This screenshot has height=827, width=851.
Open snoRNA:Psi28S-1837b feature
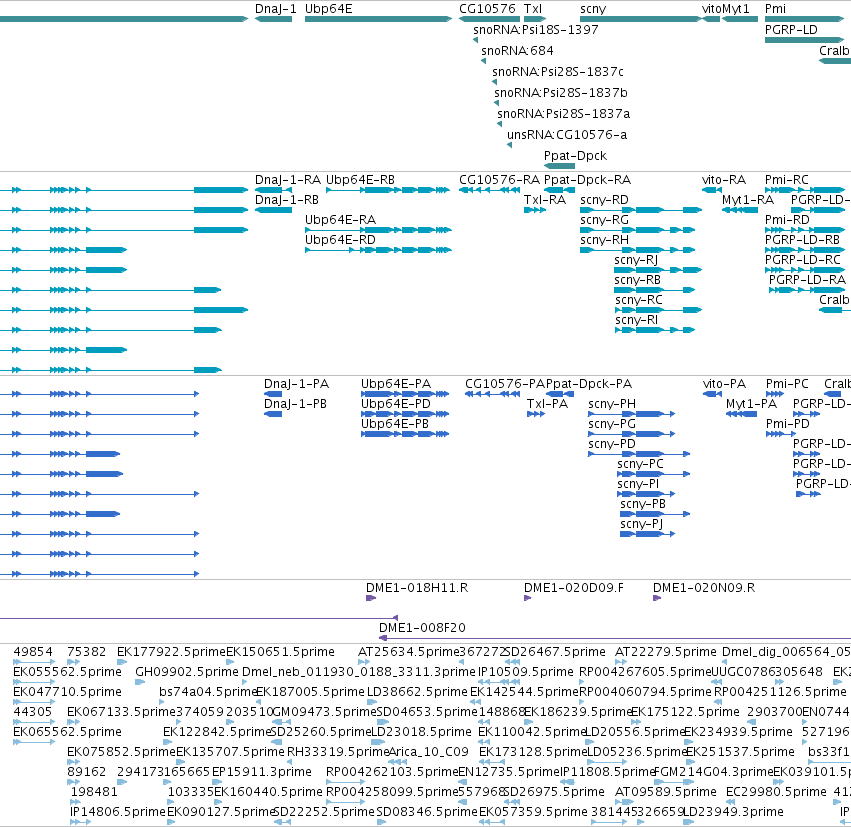pyautogui.click(x=561, y=93)
